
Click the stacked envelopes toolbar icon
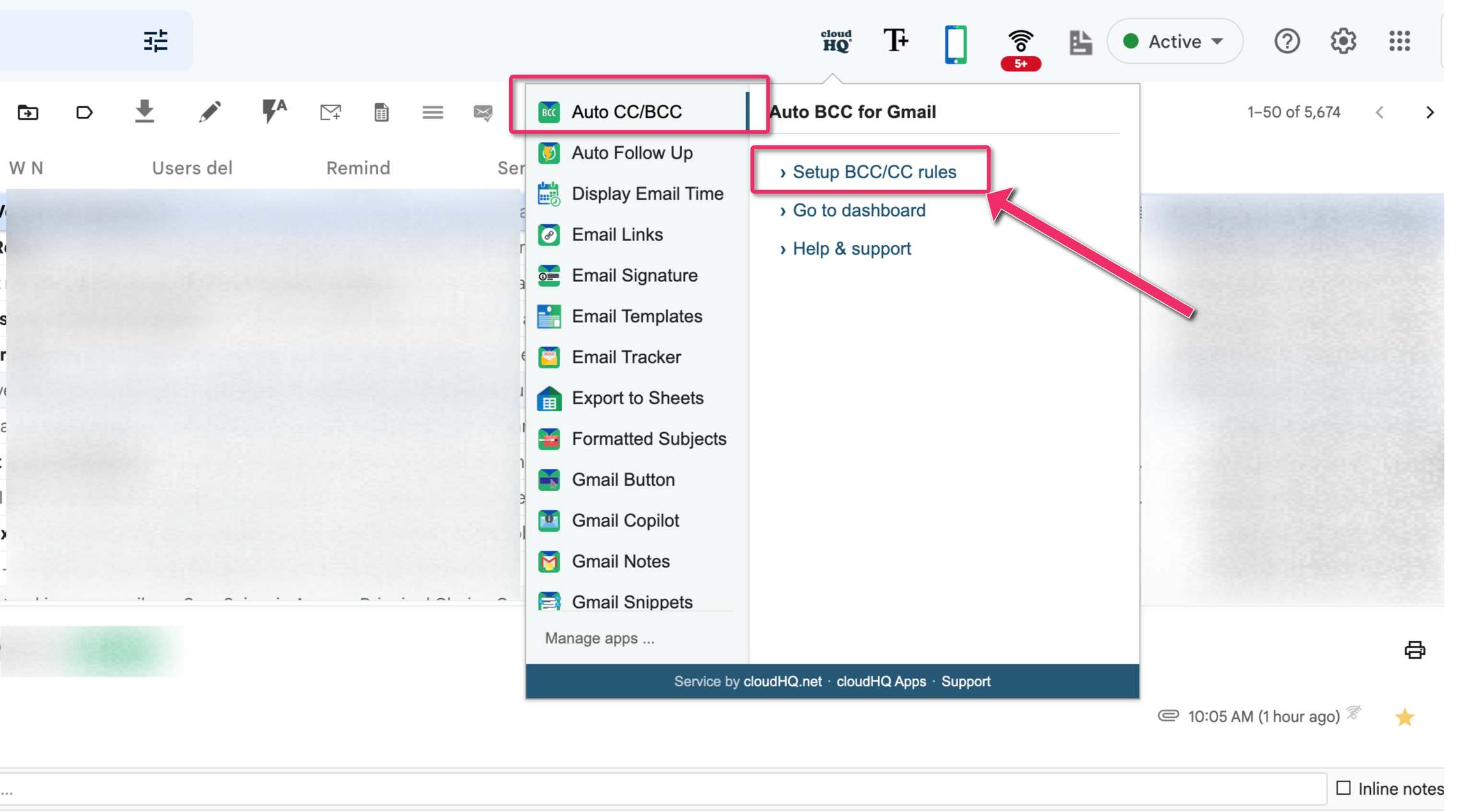pyautogui.click(x=483, y=113)
